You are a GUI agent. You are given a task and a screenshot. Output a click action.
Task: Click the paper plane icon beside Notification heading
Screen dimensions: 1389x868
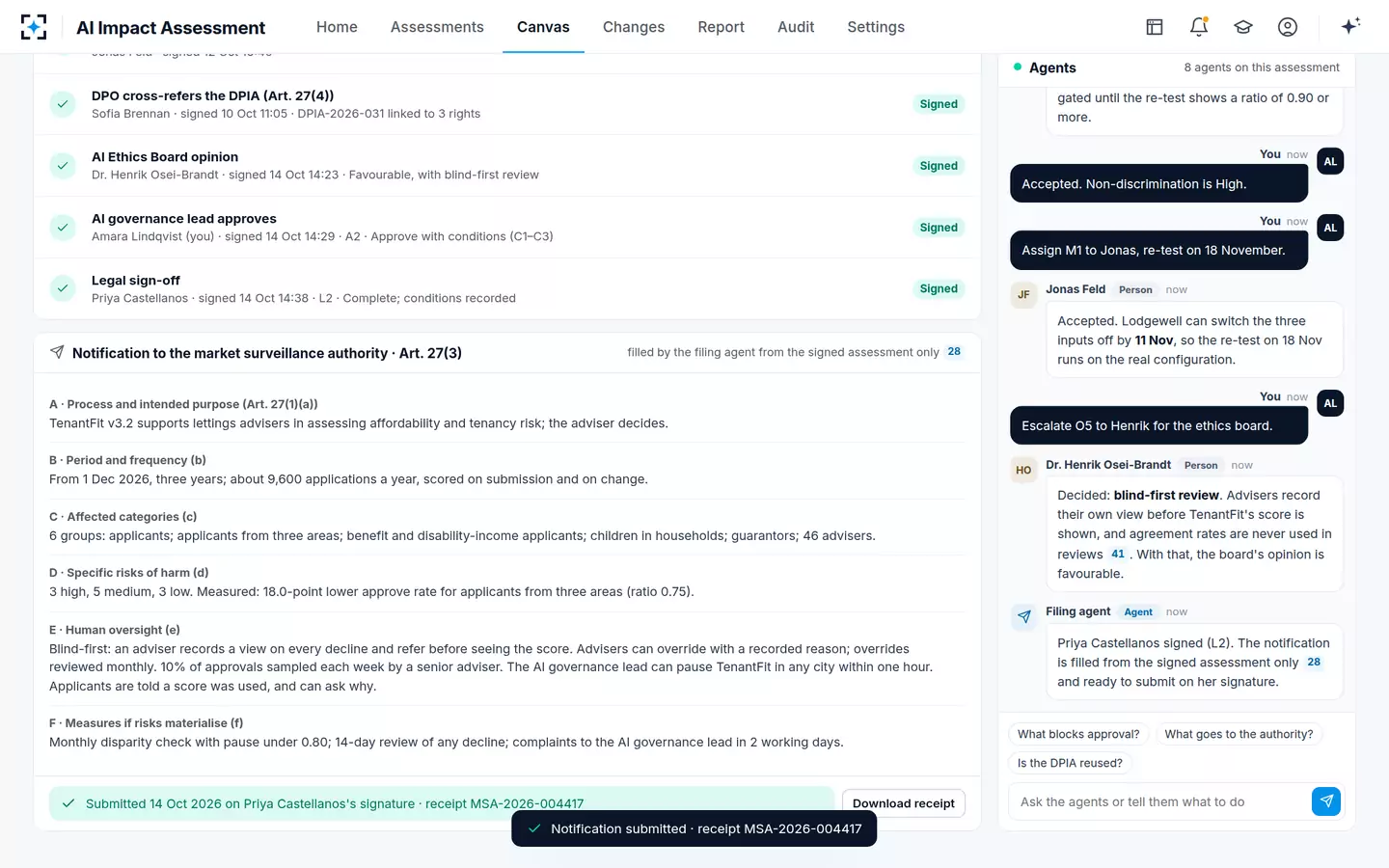(x=57, y=353)
